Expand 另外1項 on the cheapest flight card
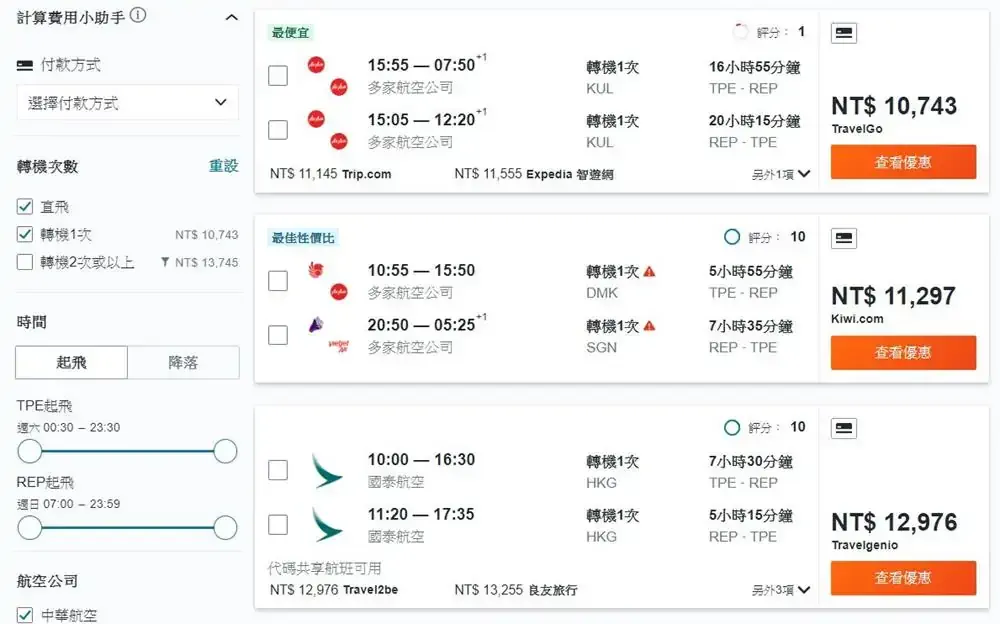The height and width of the screenshot is (624, 1000). [775, 173]
